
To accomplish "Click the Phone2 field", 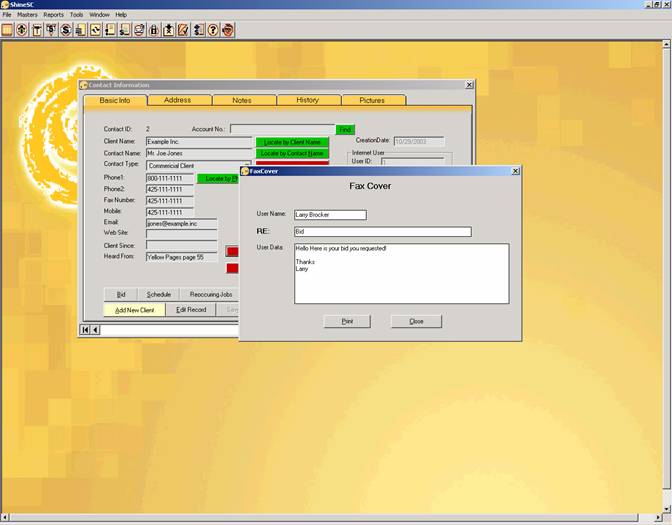I will point(170,189).
